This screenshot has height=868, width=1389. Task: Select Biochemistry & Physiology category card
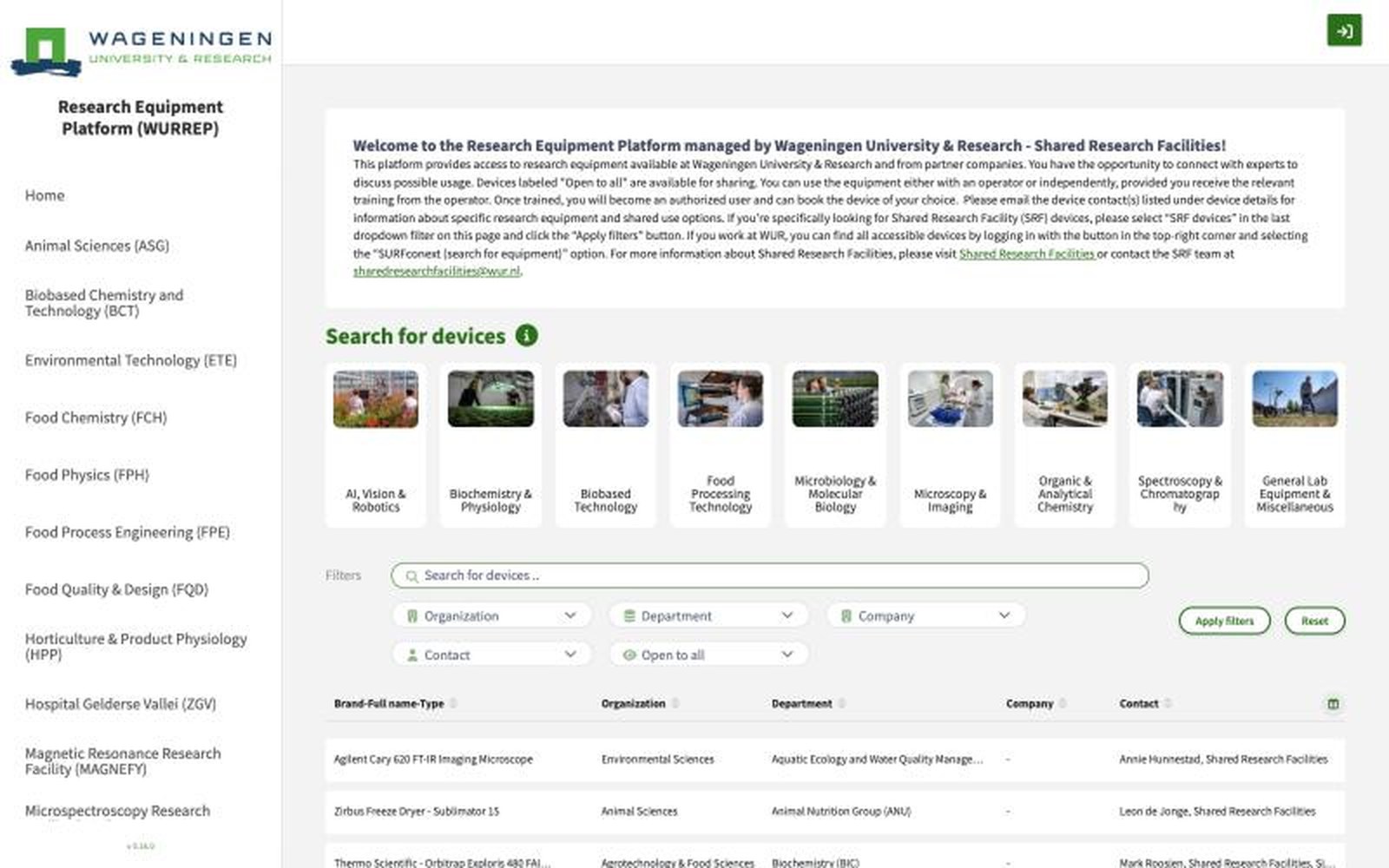click(490, 445)
